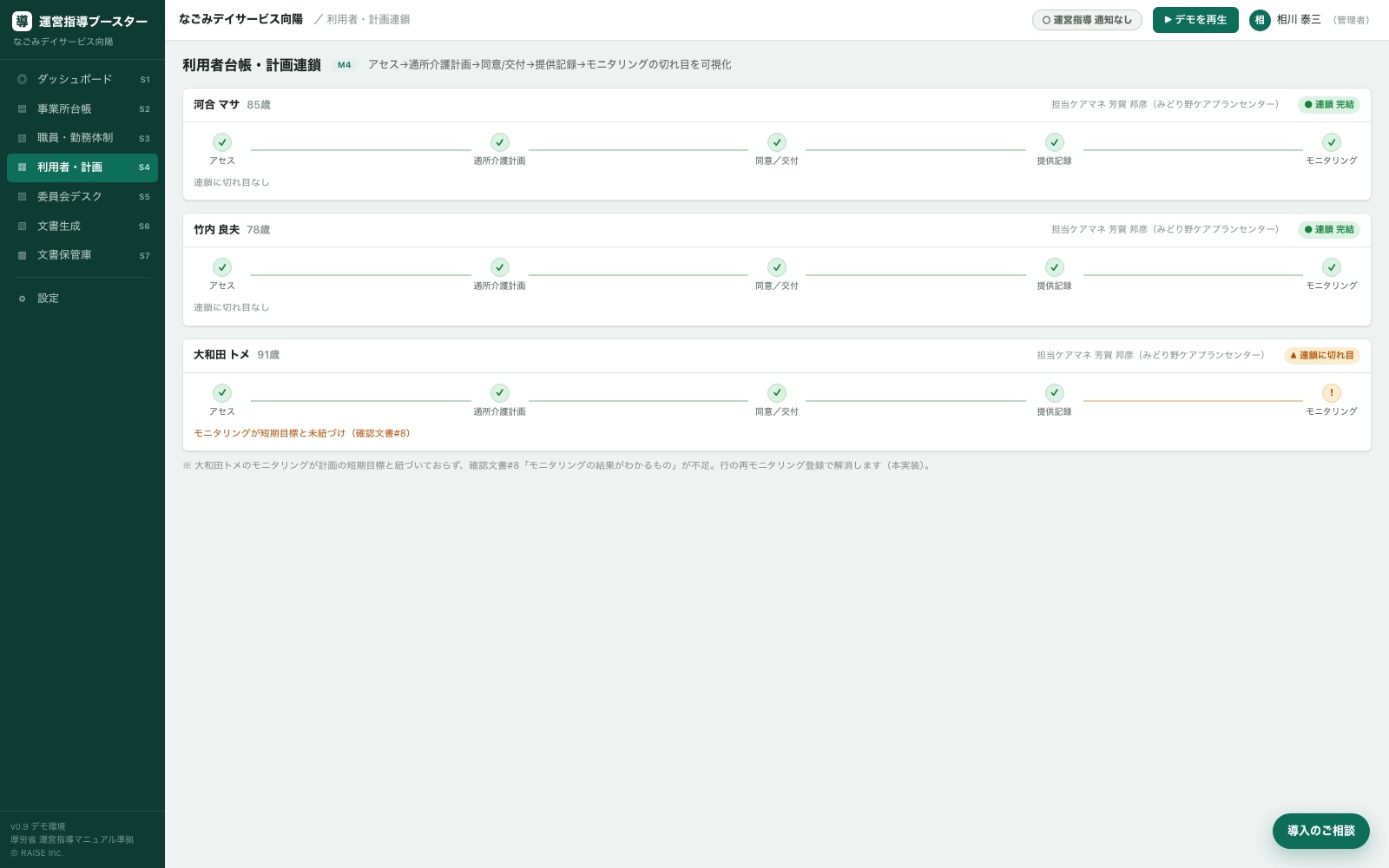Click 竹内 良夫's モニタリング check icon
Screen dimensions: 1389x868
pos(1332,267)
